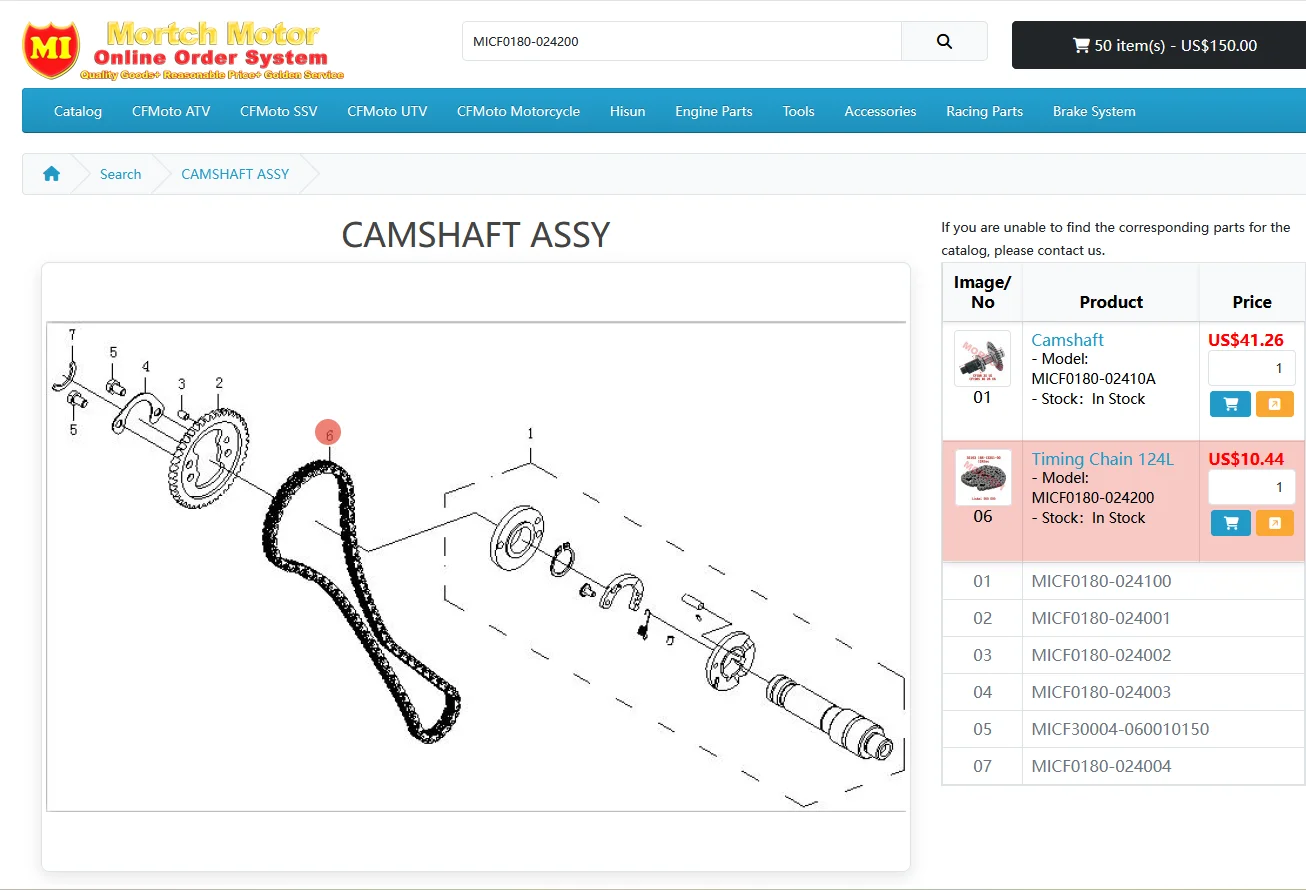Open the Timing Chain 124L product link
This screenshot has width=1306, height=890.
[1102, 459]
